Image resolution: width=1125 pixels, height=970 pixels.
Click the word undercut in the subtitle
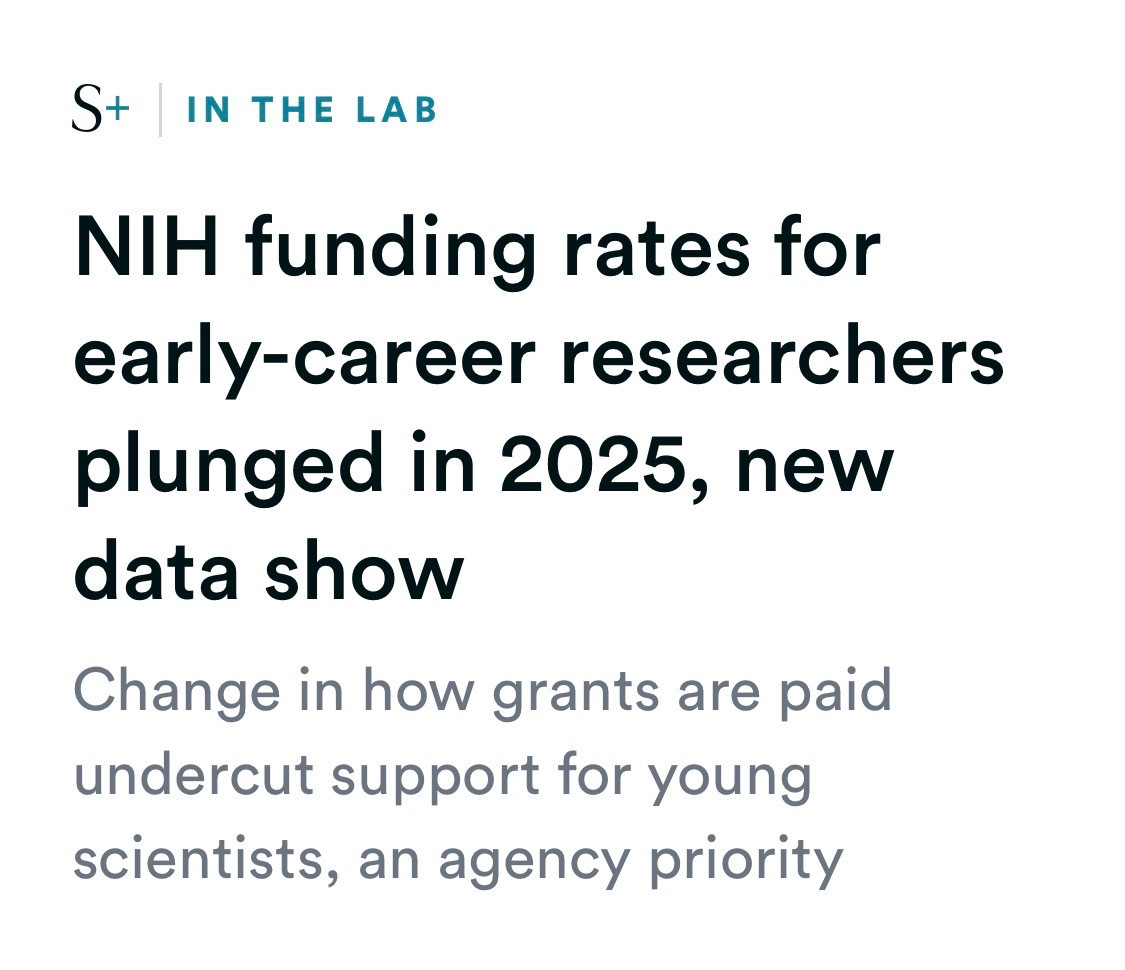(194, 775)
